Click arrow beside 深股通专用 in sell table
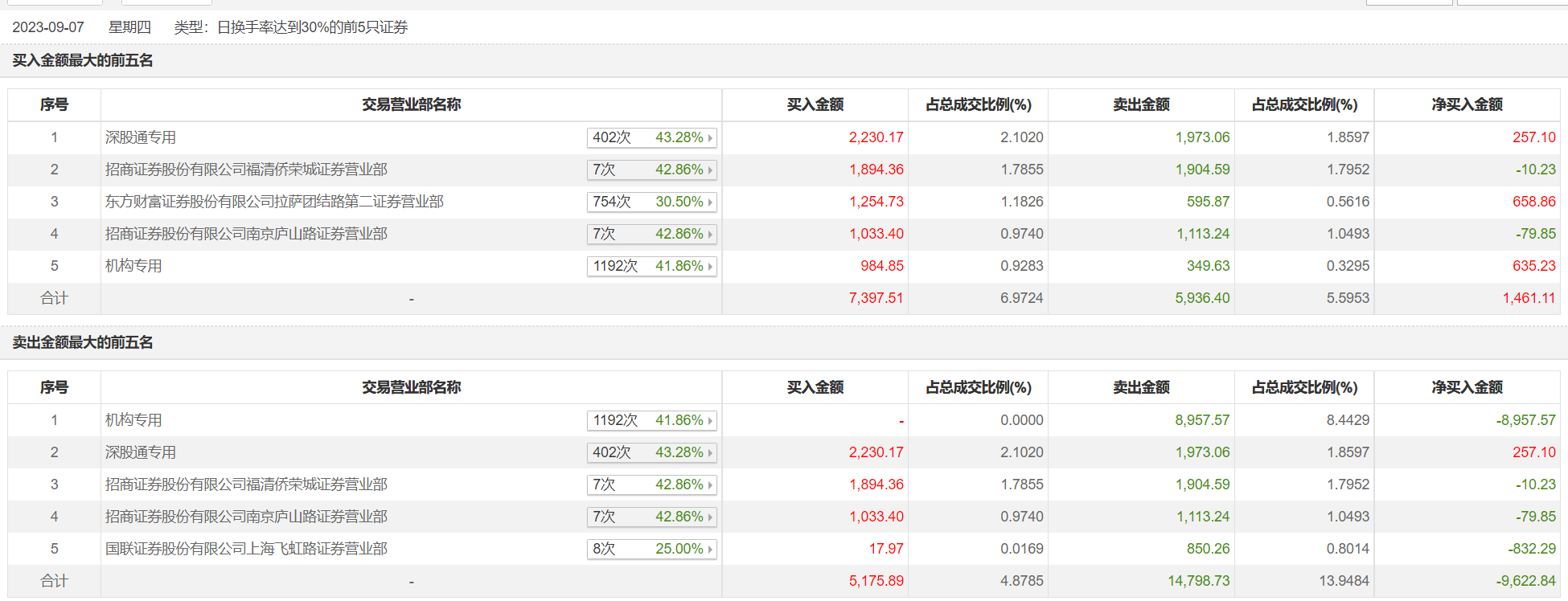The width and height of the screenshot is (1568, 601). pyautogui.click(x=710, y=453)
